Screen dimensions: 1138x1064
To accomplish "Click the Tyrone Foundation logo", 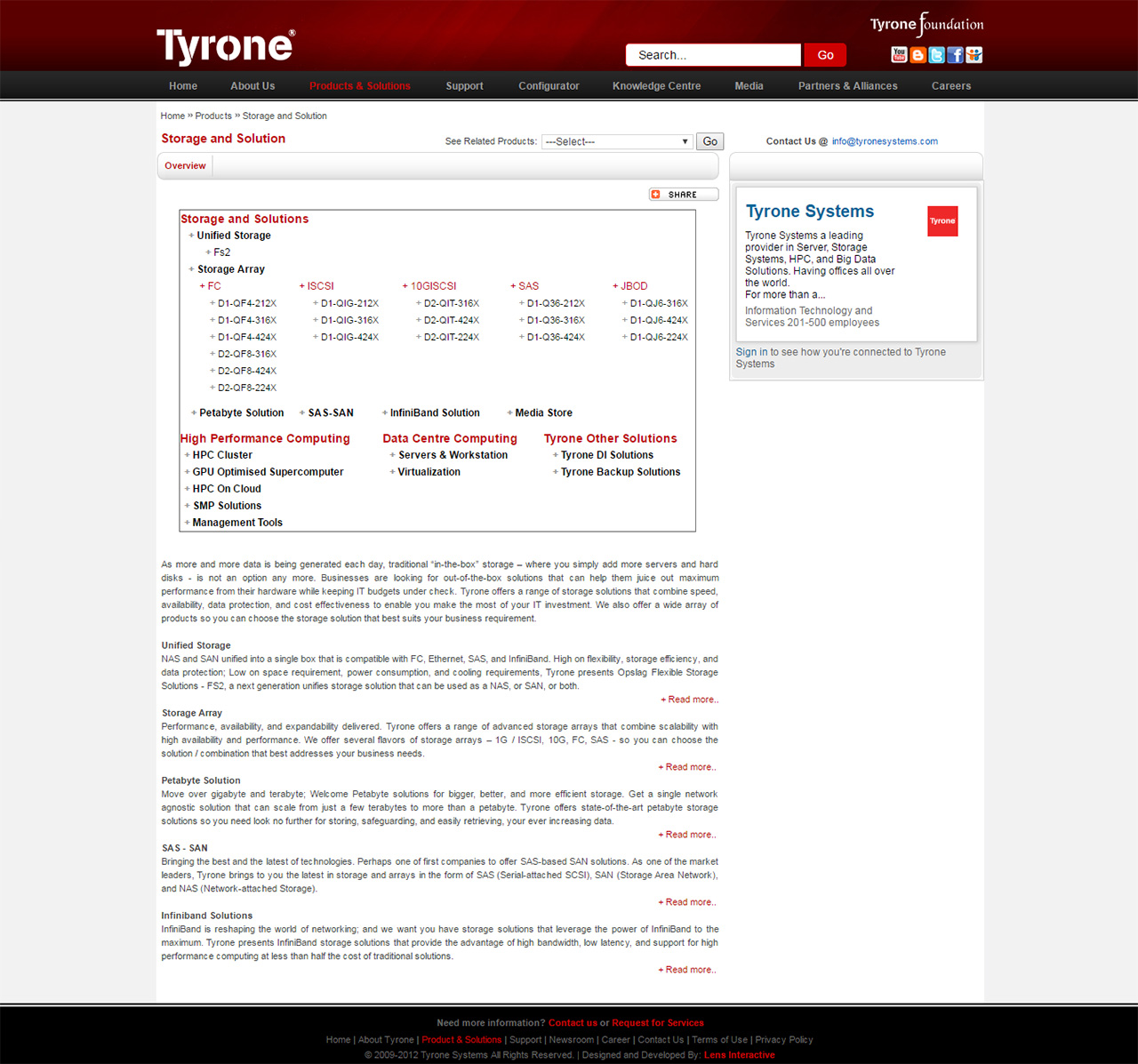I will pos(926,24).
